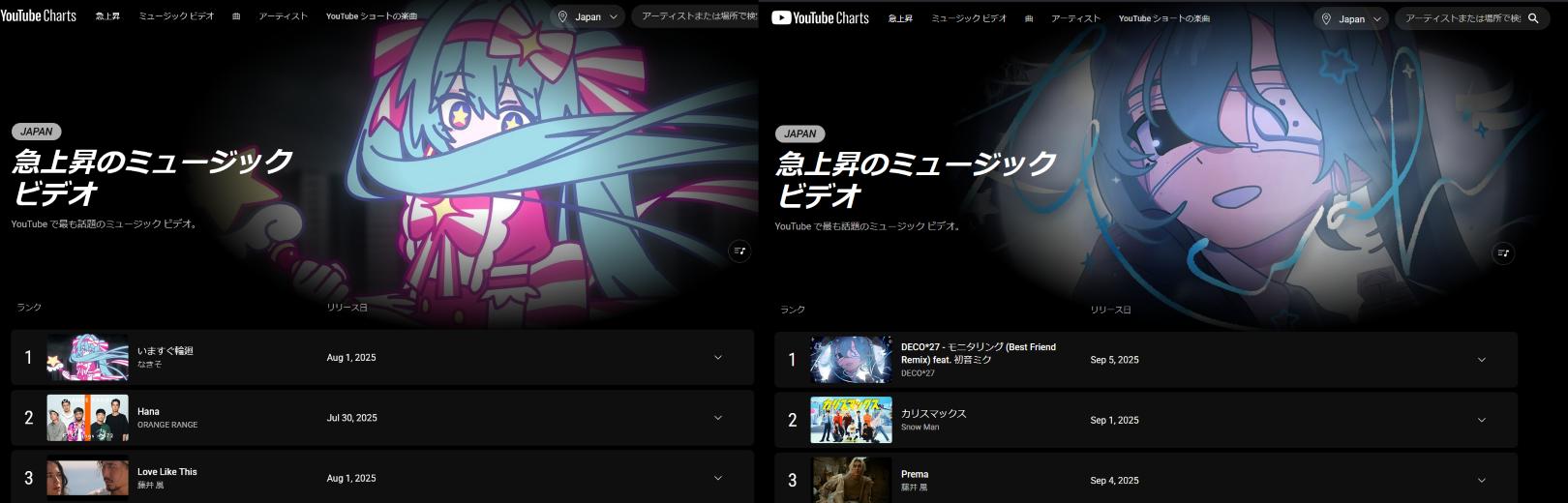
Task: Expand the Prema row chevron
Action: coord(1482,481)
